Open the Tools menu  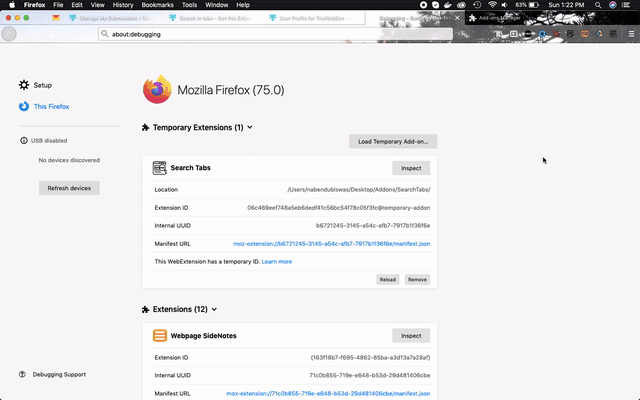point(189,5)
